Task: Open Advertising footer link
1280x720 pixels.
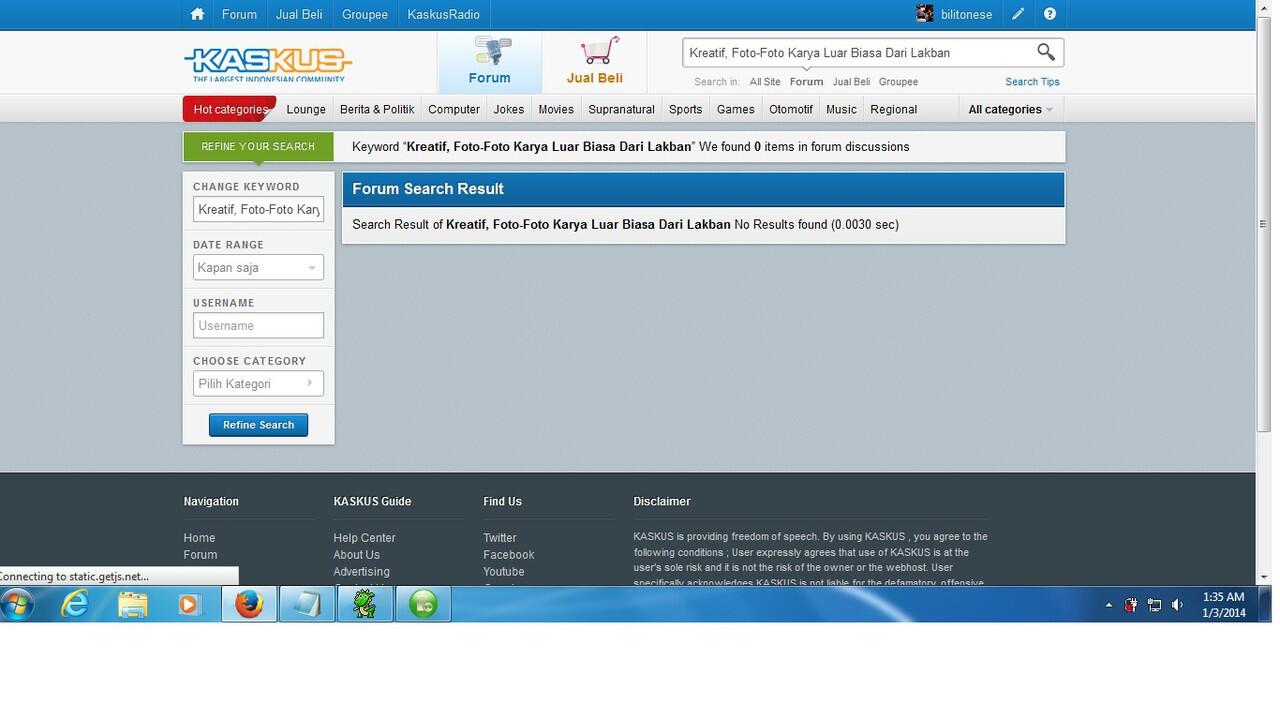Action: click(x=361, y=572)
